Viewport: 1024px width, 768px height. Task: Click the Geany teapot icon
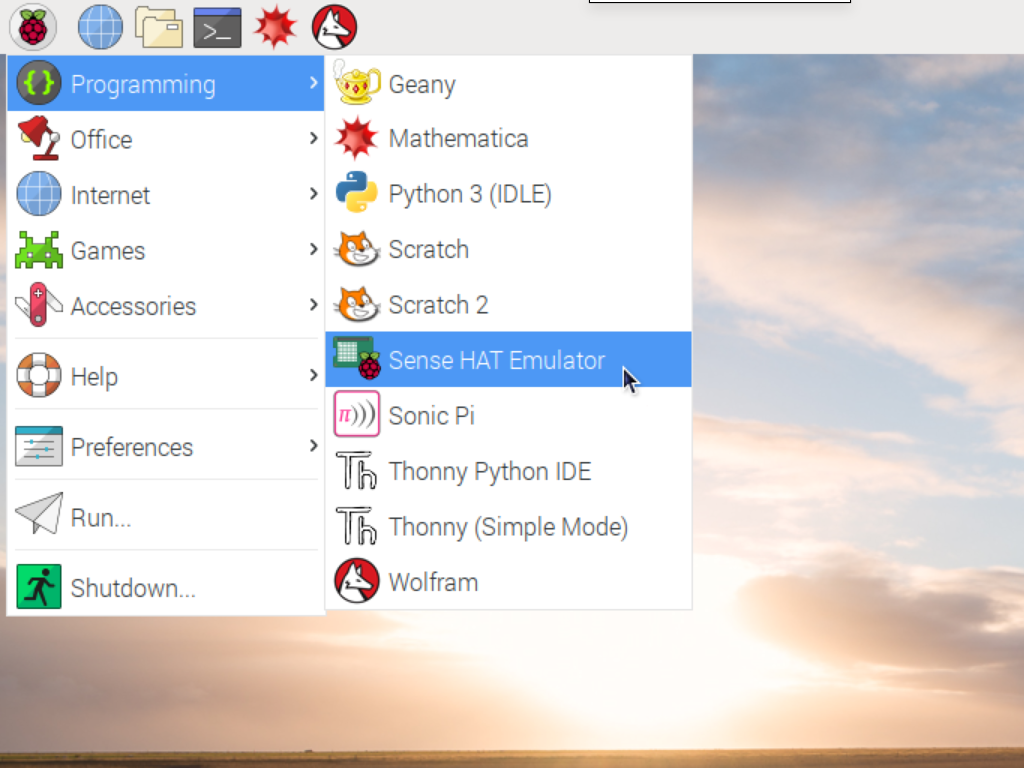pos(357,82)
